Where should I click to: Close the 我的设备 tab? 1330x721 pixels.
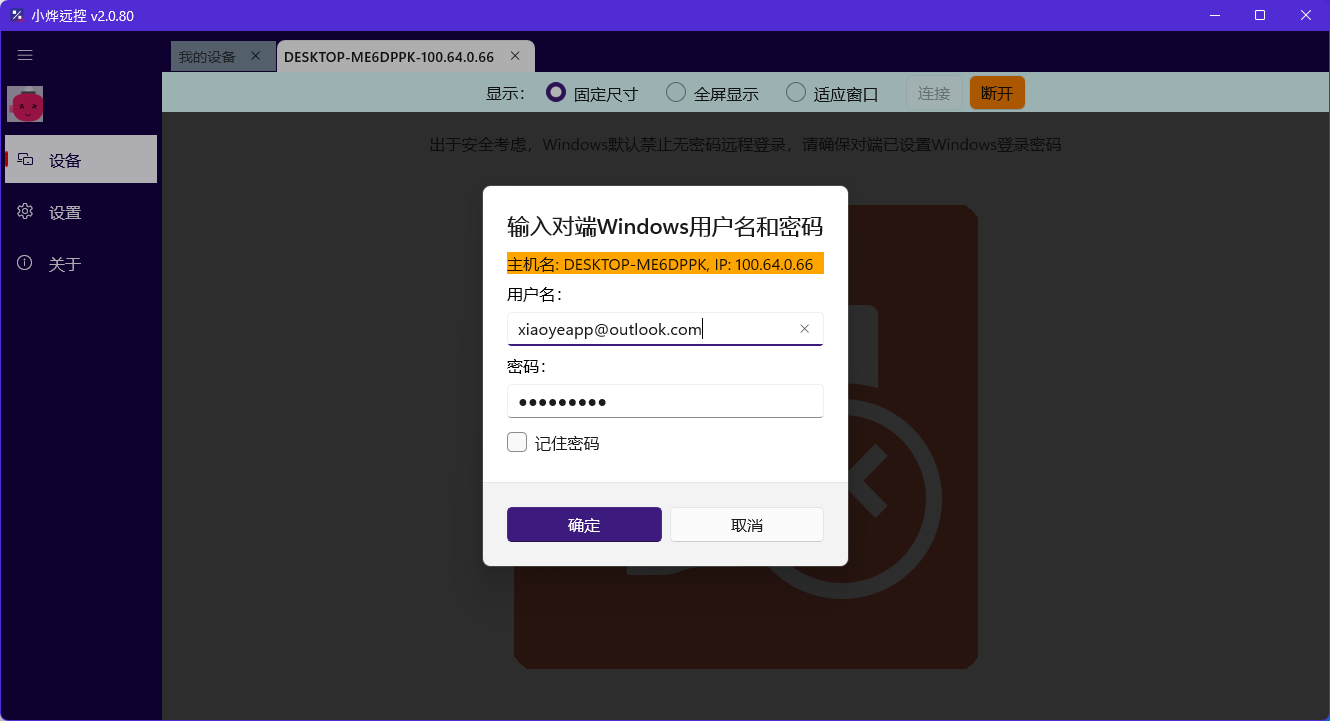[x=255, y=56]
